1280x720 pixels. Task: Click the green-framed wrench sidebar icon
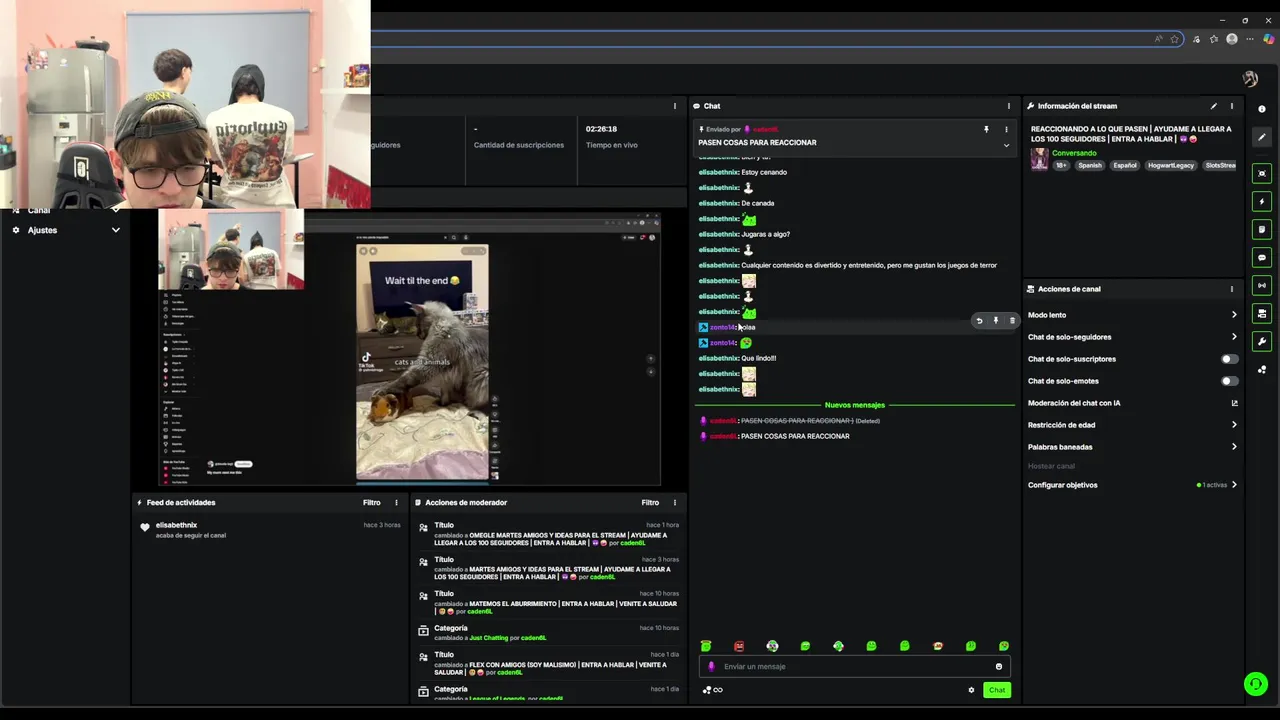[1262, 341]
